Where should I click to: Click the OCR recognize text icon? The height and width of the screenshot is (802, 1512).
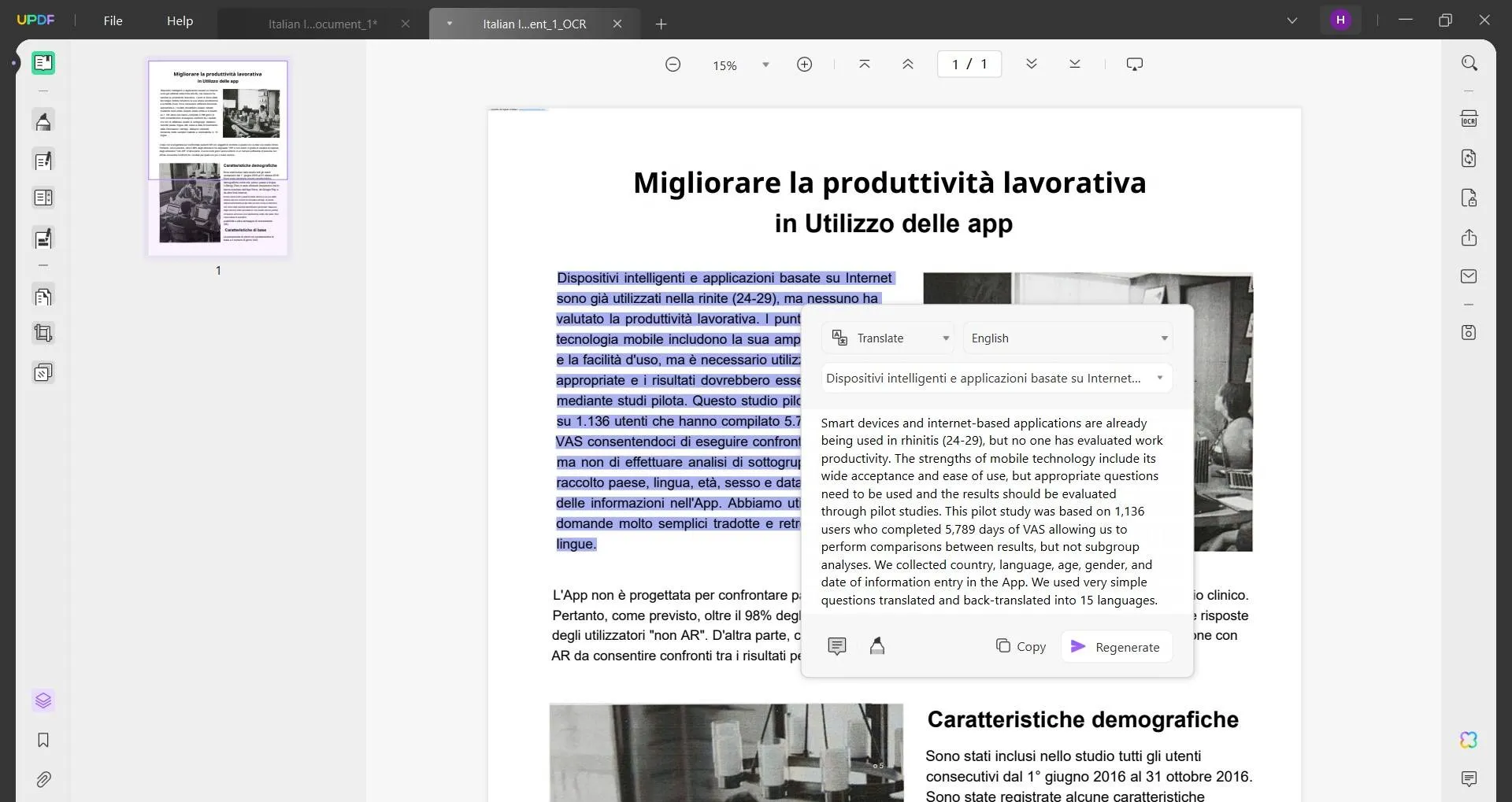click(1469, 119)
